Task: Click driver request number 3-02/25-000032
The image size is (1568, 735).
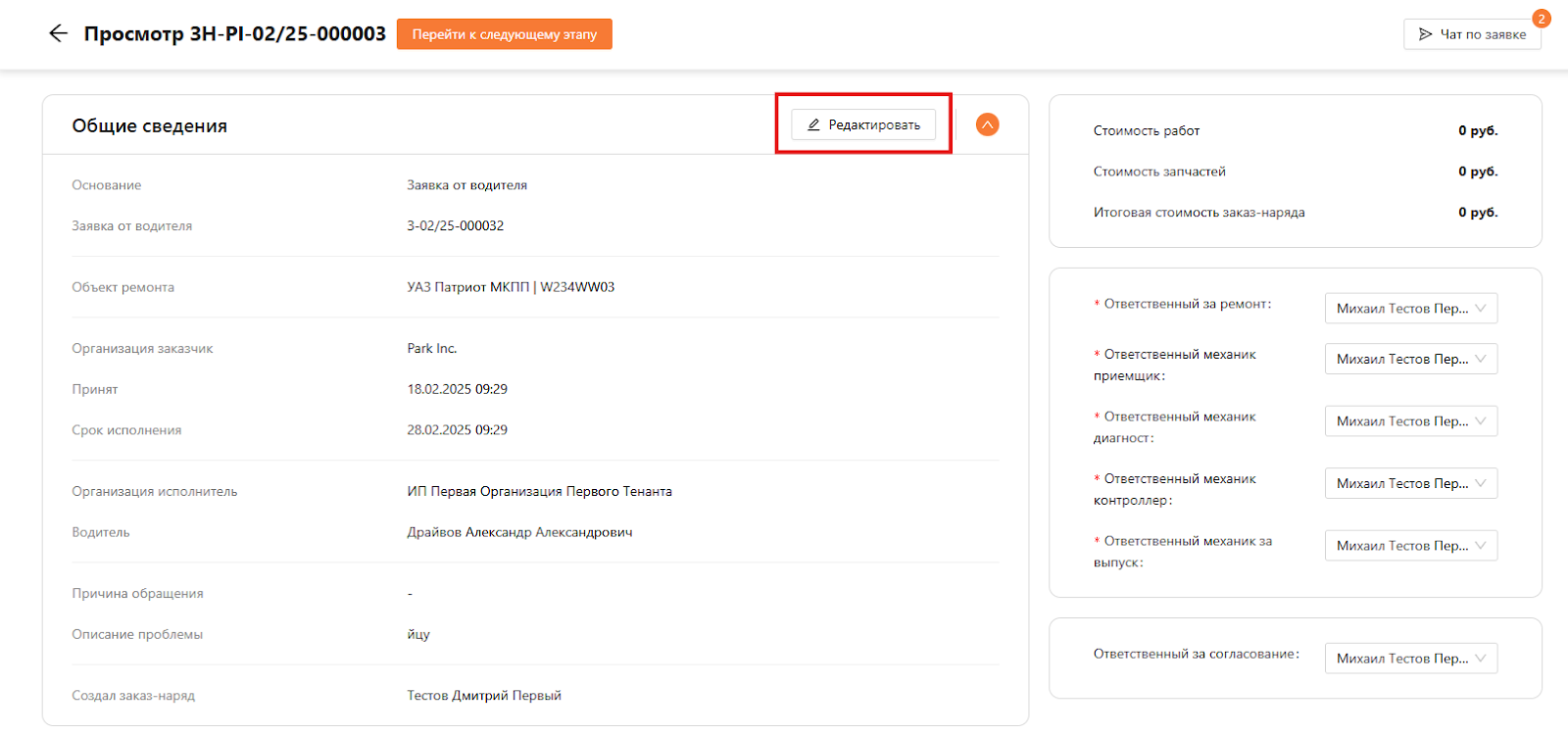Action: [455, 225]
